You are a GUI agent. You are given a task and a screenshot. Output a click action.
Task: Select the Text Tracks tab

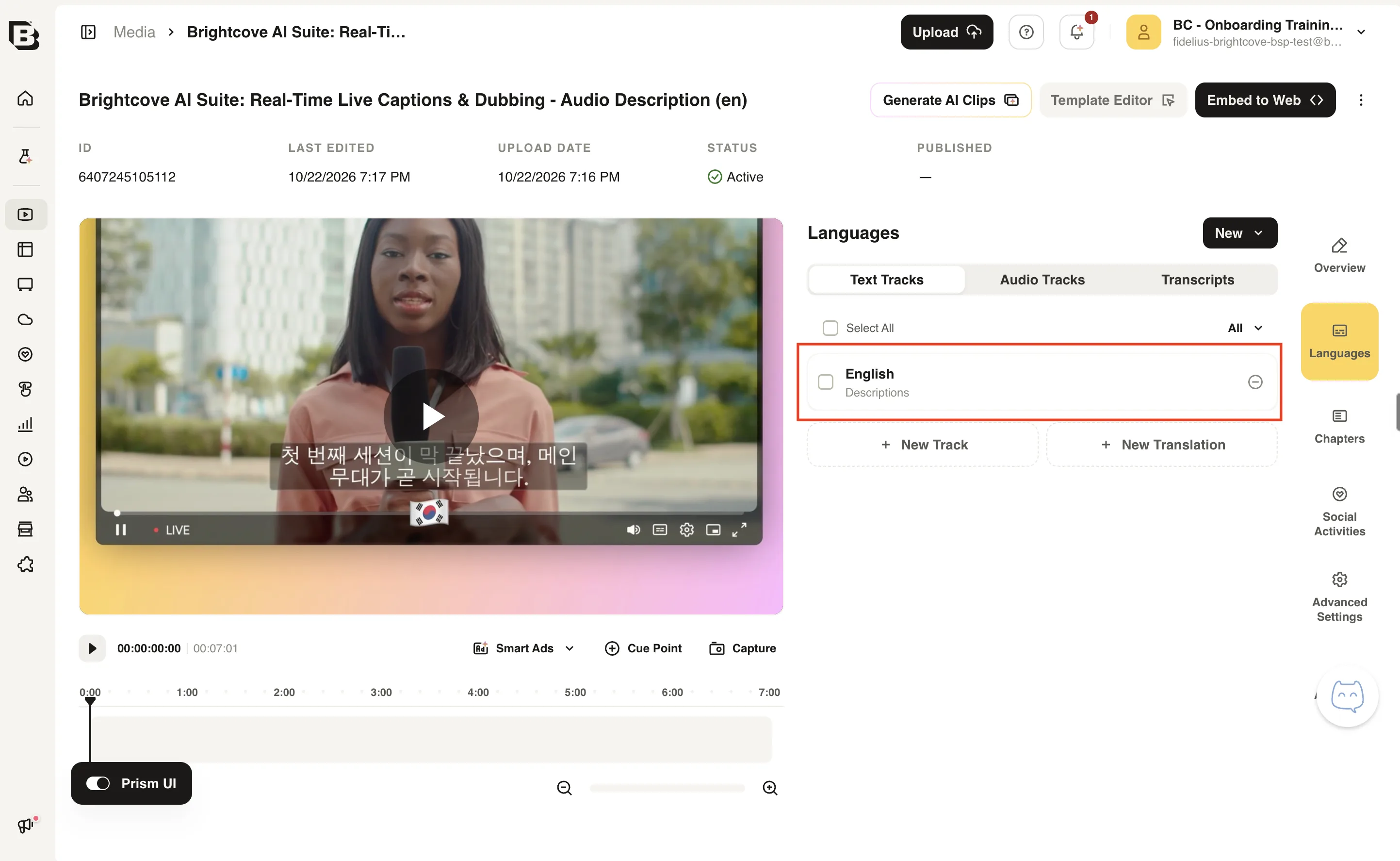tap(886, 280)
